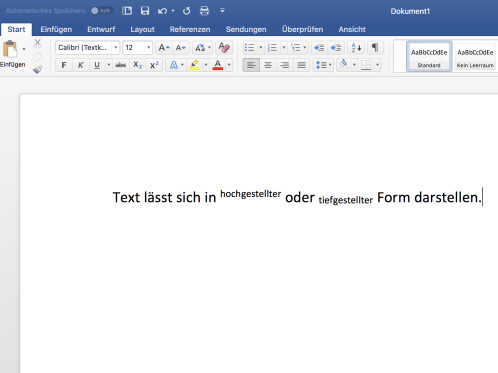Viewport: 498px width, 373px height.
Task: Apply text effects with the outlined A
Action: coord(173,65)
